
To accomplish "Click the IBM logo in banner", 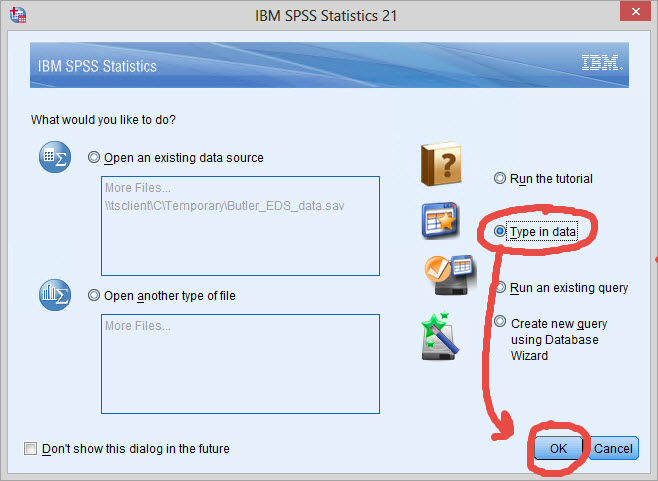I will [602, 63].
